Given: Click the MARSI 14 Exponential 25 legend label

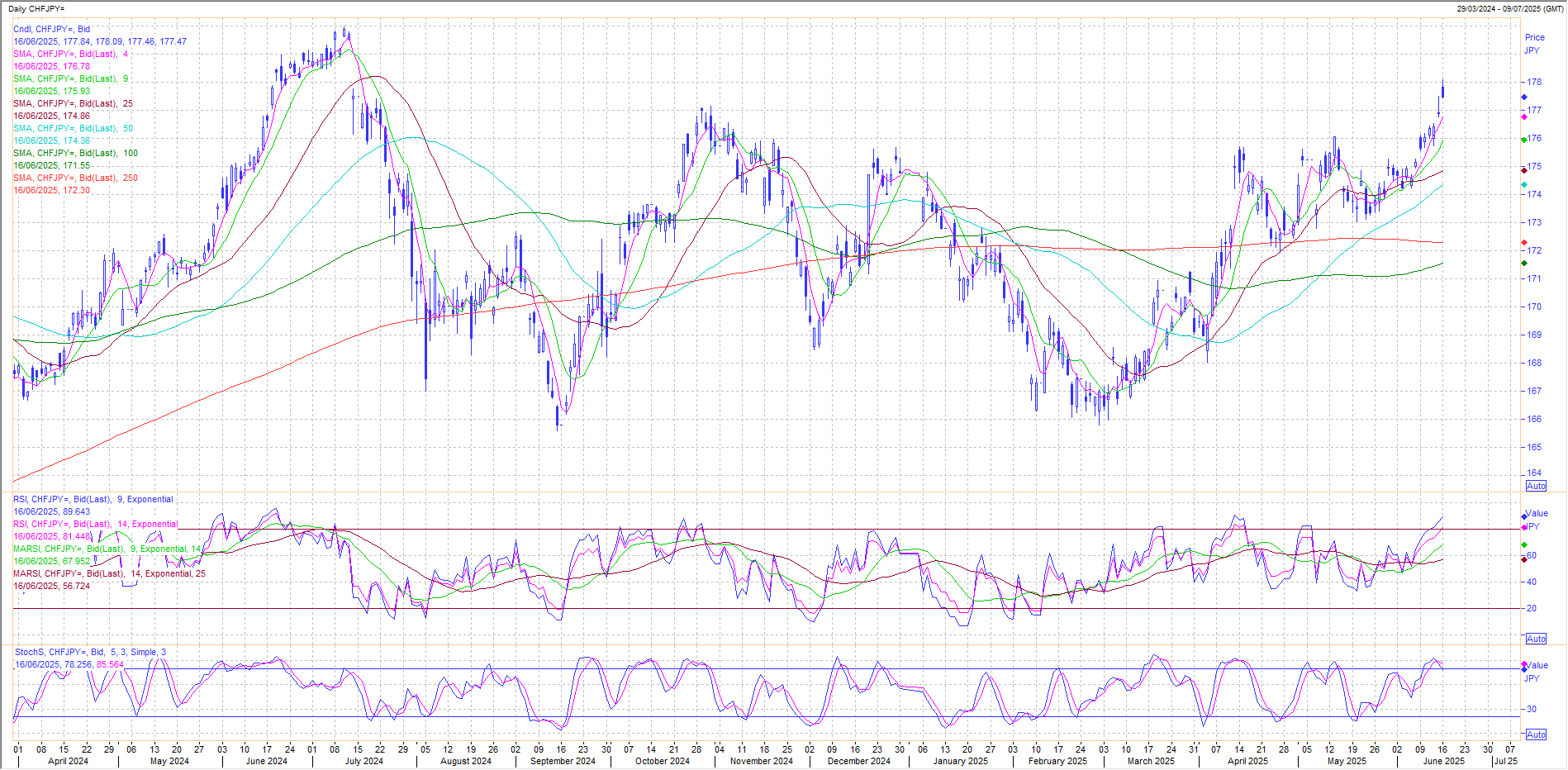Looking at the screenshot, I should click(109, 573).
